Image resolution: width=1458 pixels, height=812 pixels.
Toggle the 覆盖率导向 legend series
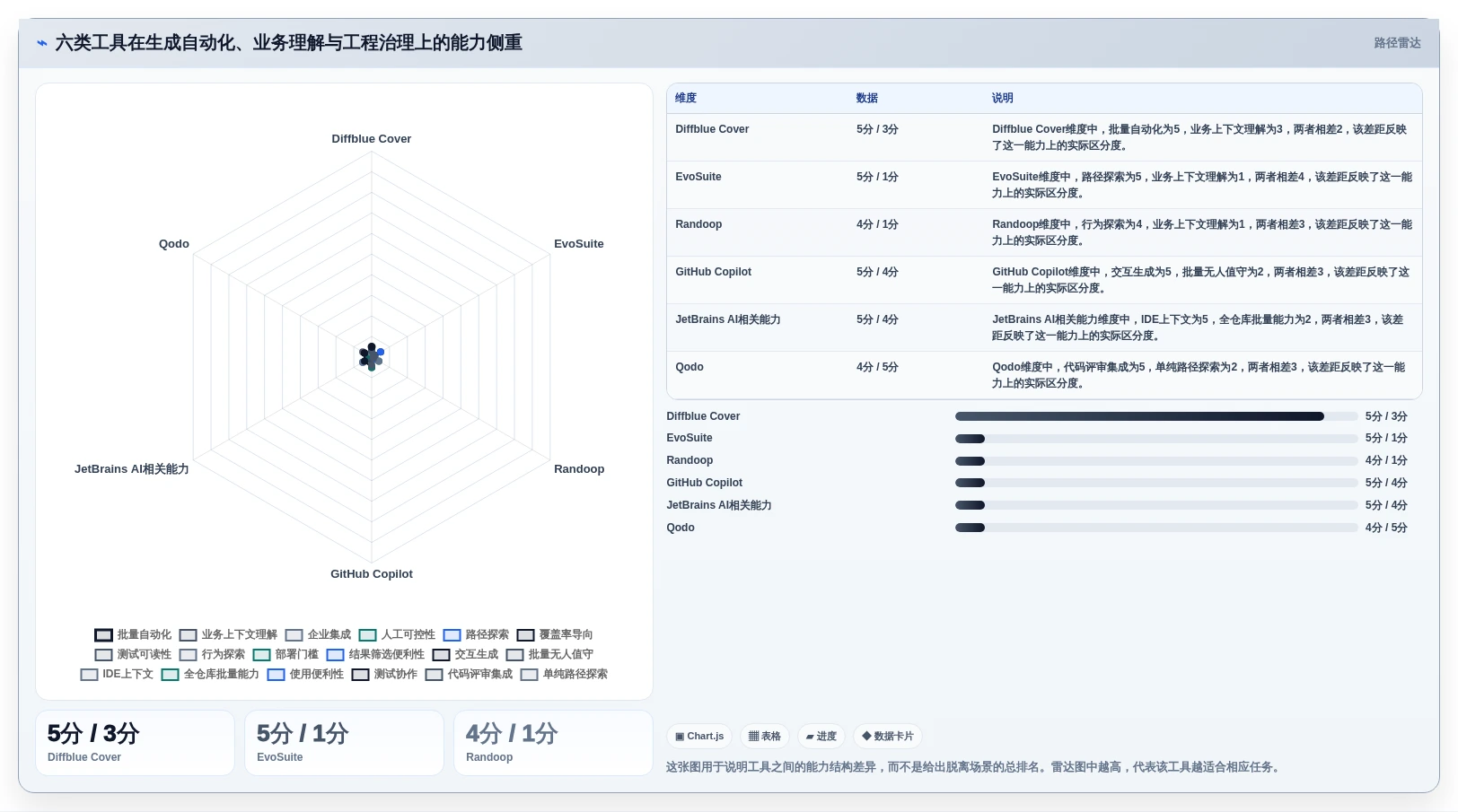pos(555,634)
